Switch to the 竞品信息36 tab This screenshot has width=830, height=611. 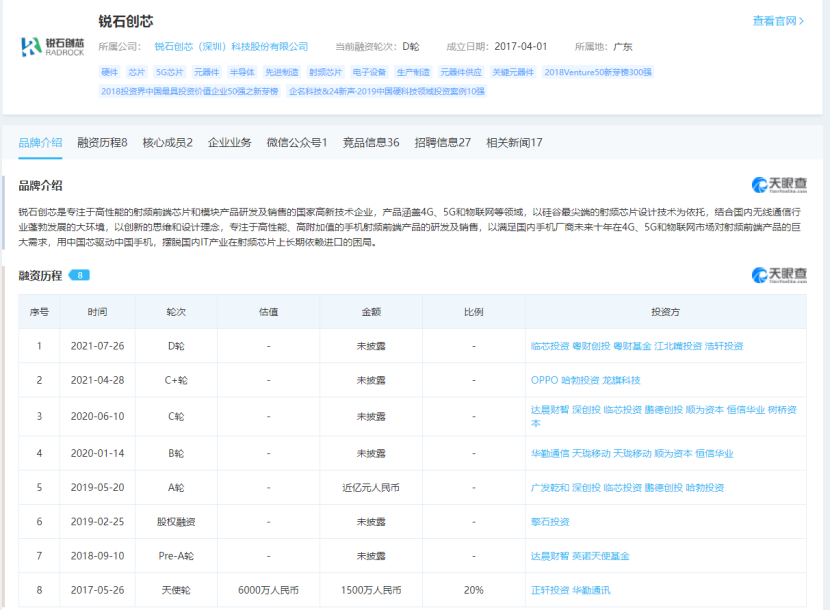(x=371, y=142)
